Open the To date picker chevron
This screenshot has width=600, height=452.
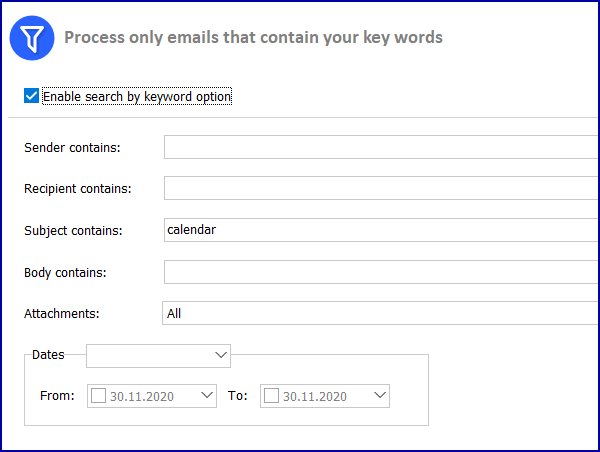380,395
